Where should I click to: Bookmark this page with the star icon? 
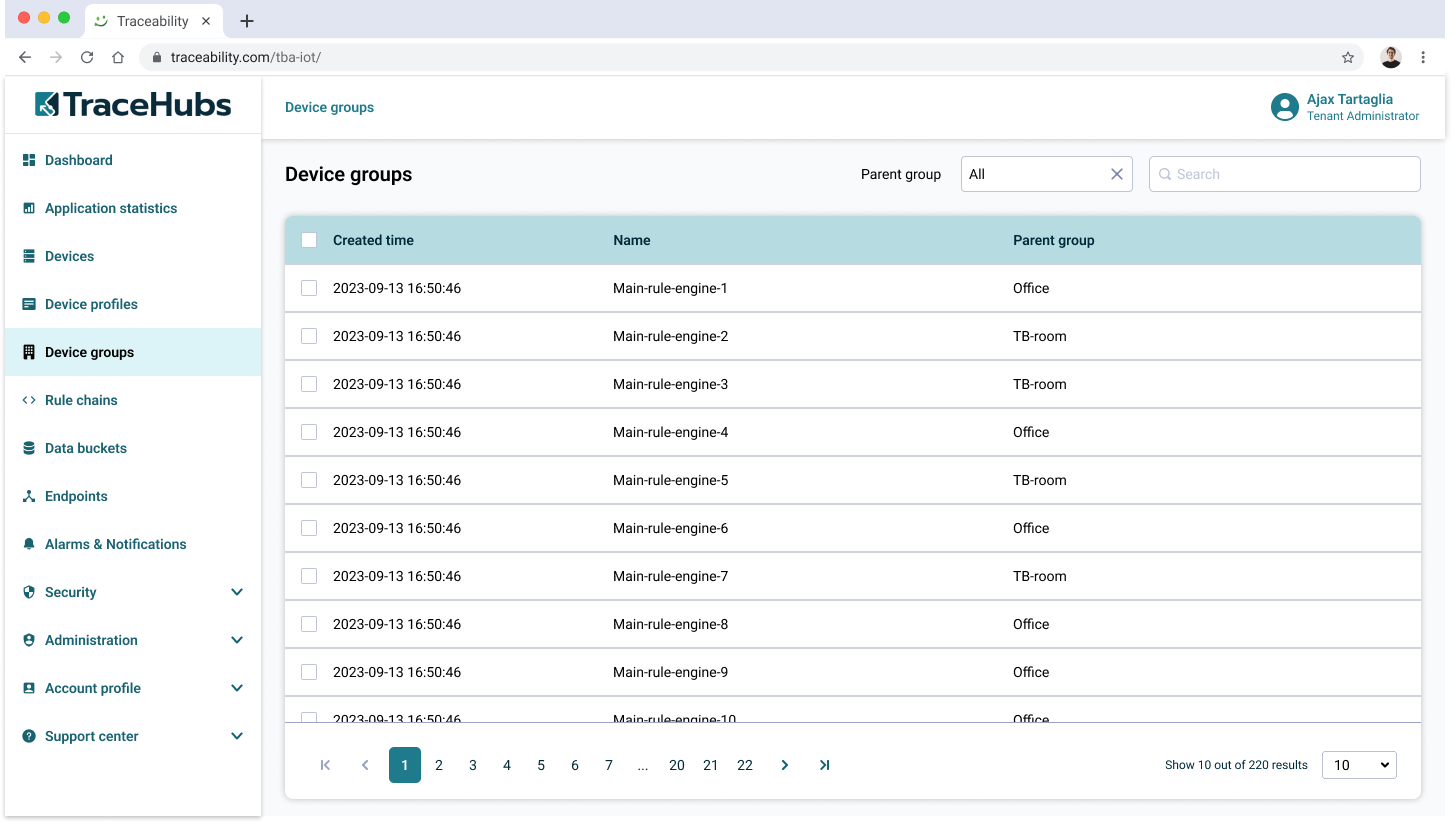click(1348, 57)
